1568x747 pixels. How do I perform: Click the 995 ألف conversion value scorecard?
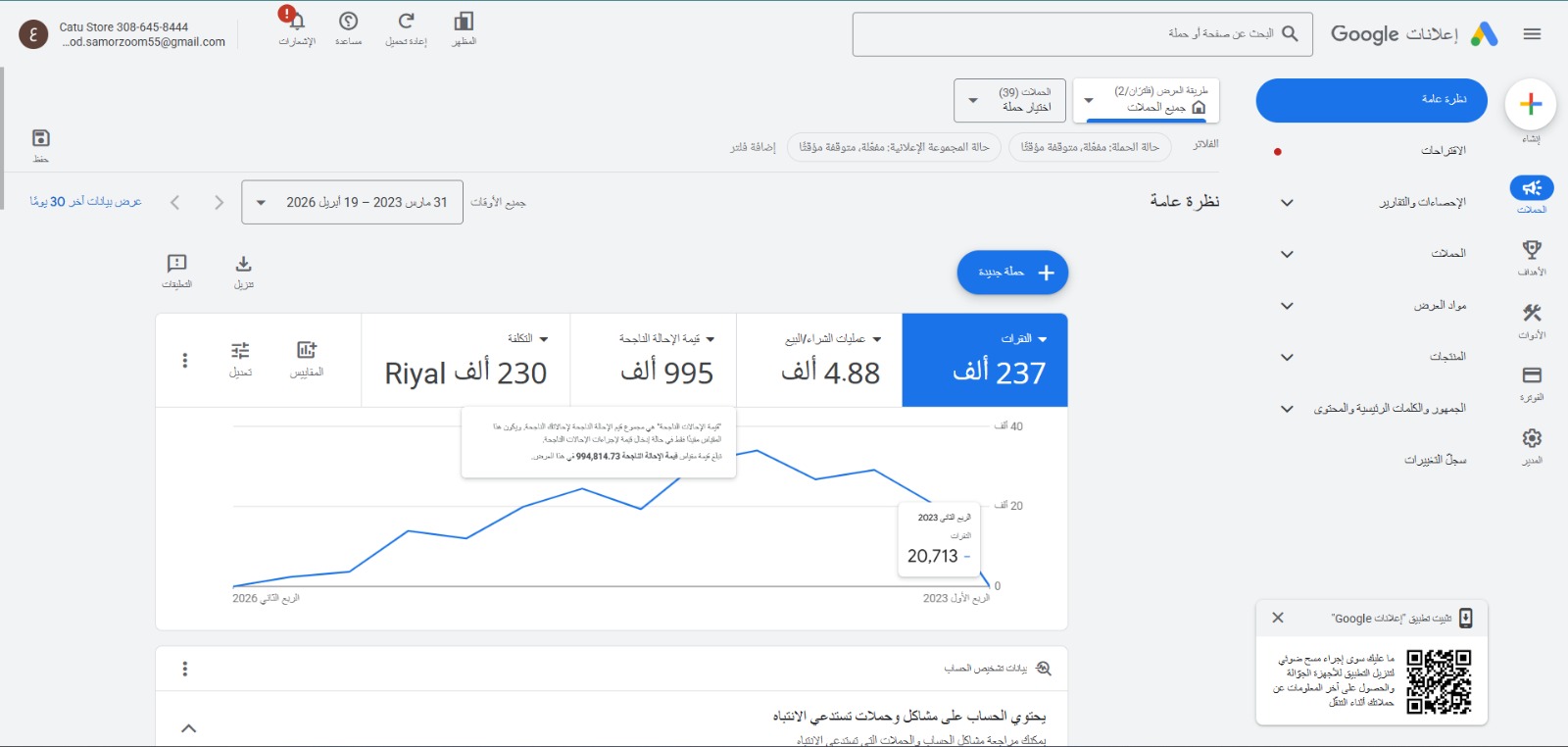pyautogui.click(x=654, y=360)
